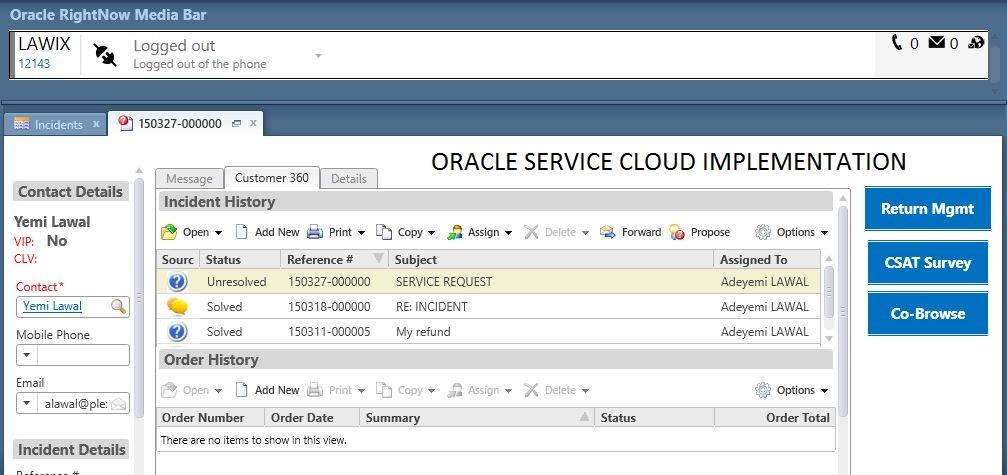Screen dimensions: 1007x475
Task: Expand Copy dropdown arrow in Incident History
Action: pos(432,233)
